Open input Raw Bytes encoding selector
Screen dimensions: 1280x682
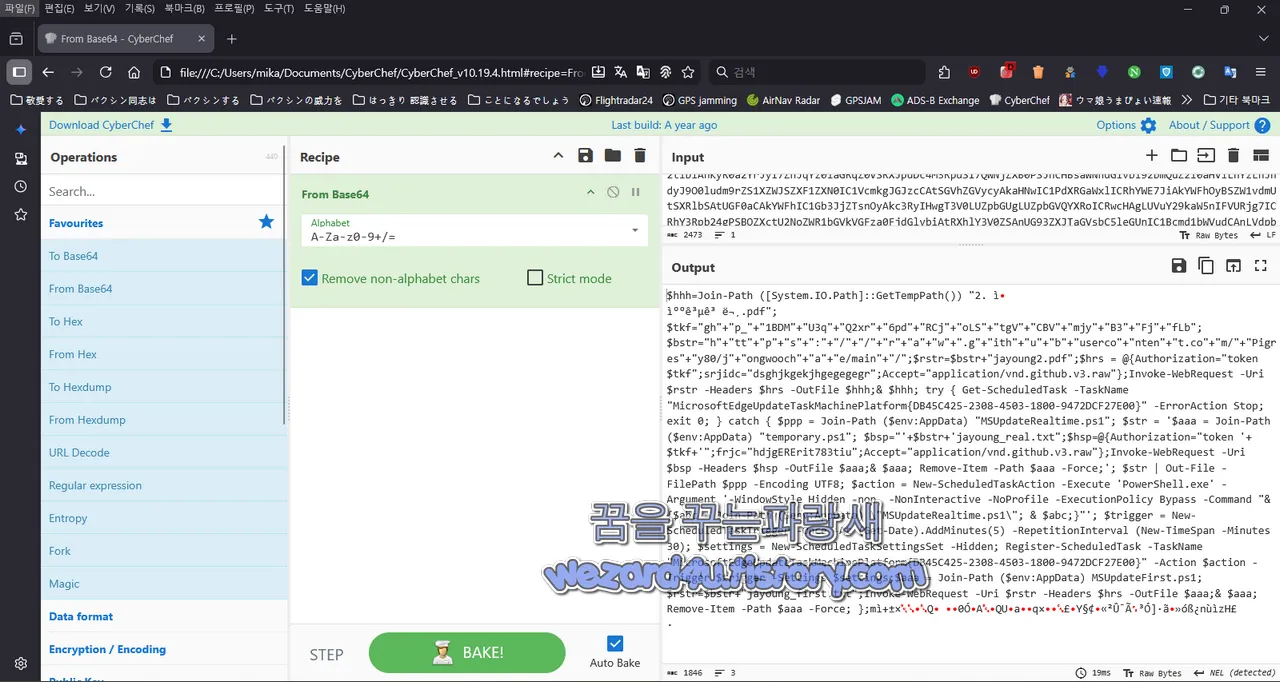pyautogui.click(x=1207, y=235)
